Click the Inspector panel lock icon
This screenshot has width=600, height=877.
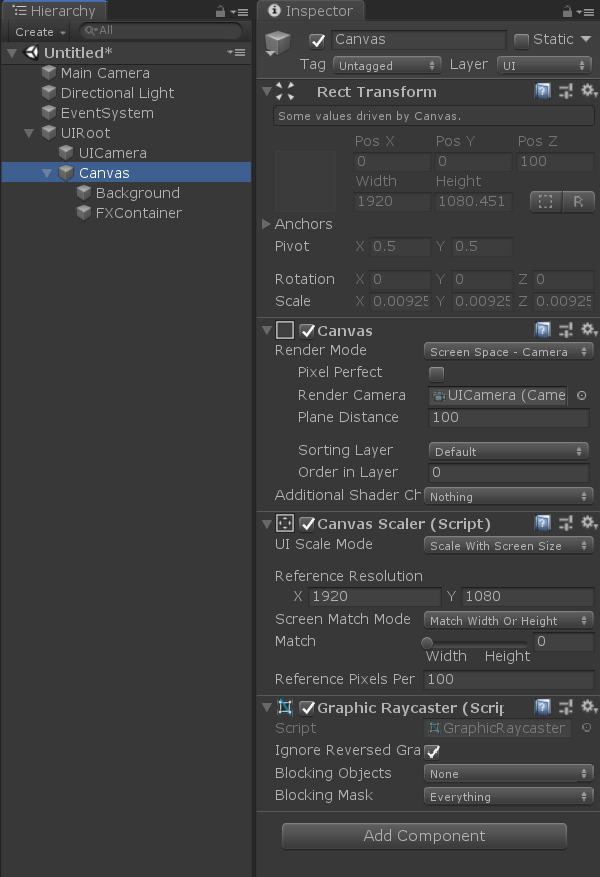(567, 12)
